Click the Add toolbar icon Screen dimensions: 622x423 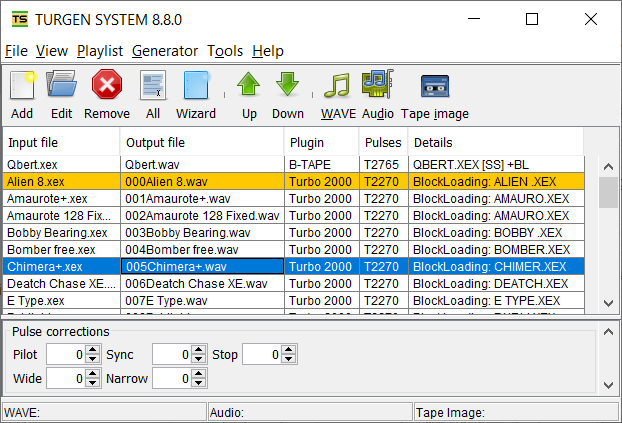tap(22, 85)
